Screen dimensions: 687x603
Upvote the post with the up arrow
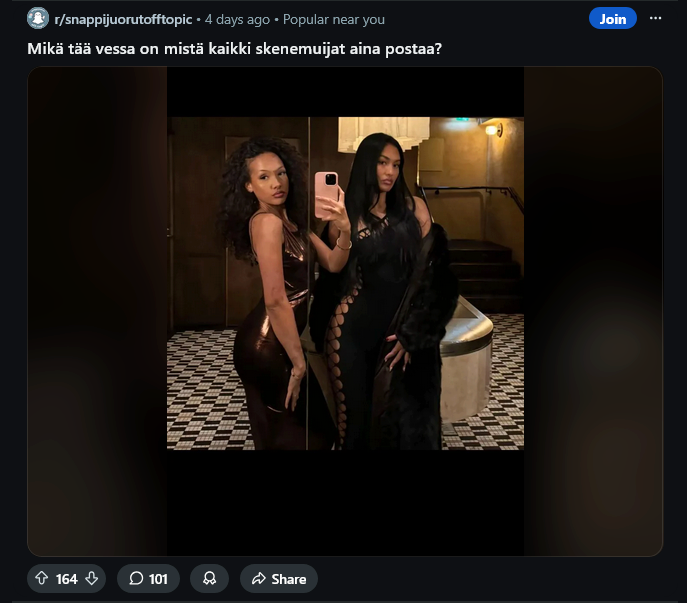tap(42, 578)
